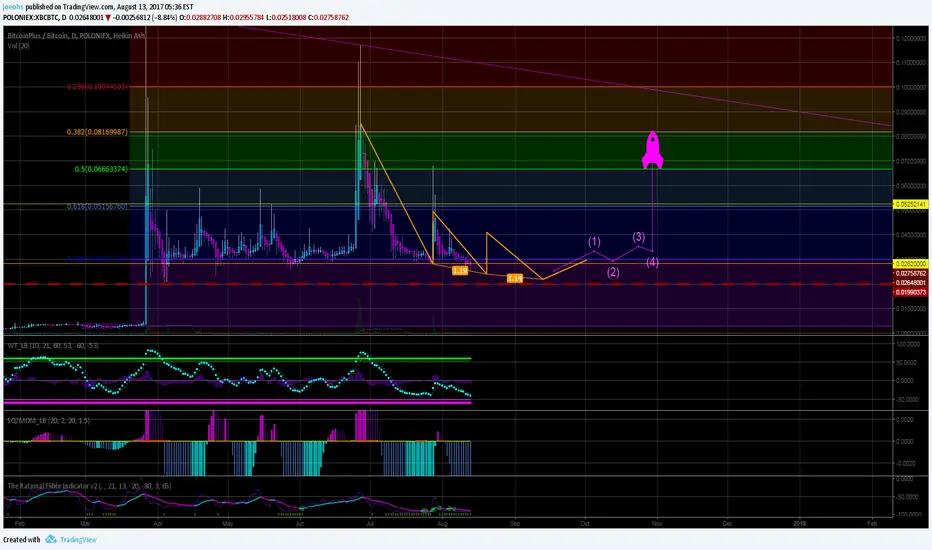The image size is (932, 550).
Task: Select the (4) wave label
Action: (x=653, y=262)
